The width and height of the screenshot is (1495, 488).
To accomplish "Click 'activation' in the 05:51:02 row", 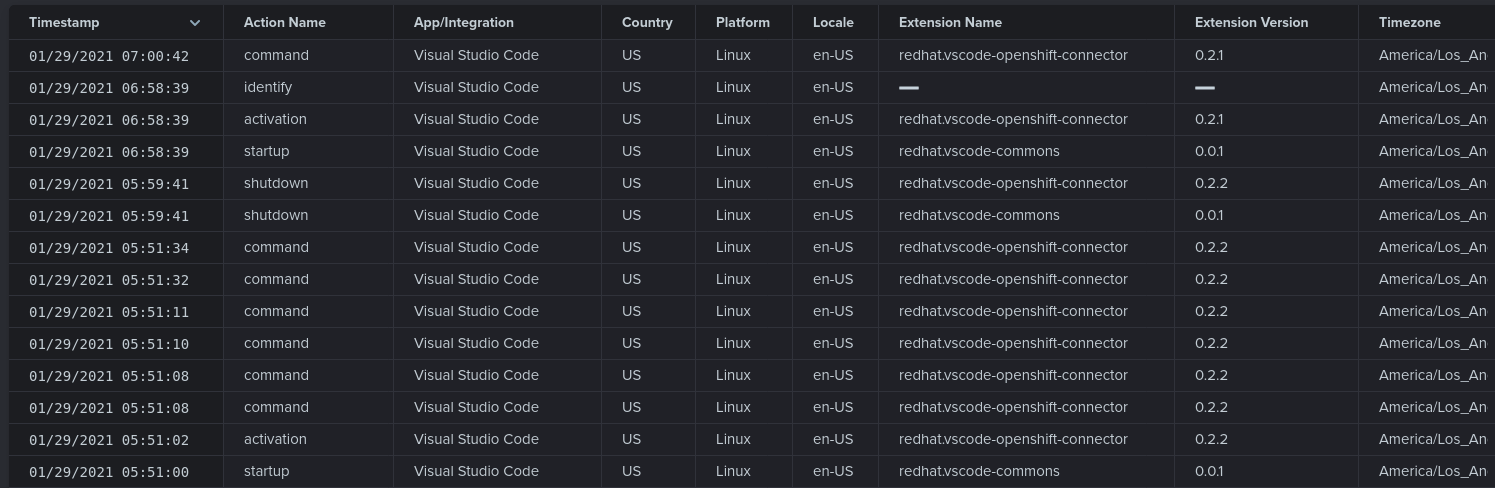I will (x=275, y=439).
